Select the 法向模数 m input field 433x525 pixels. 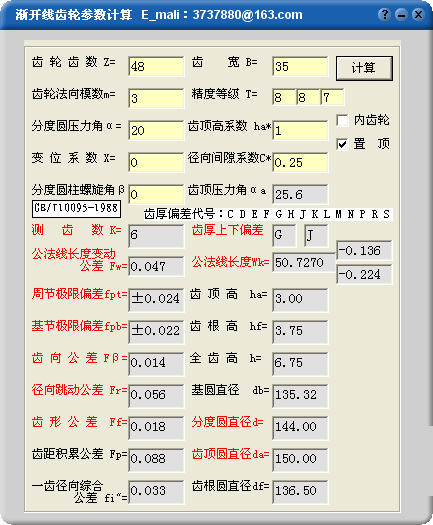click(x=156, y=98)
